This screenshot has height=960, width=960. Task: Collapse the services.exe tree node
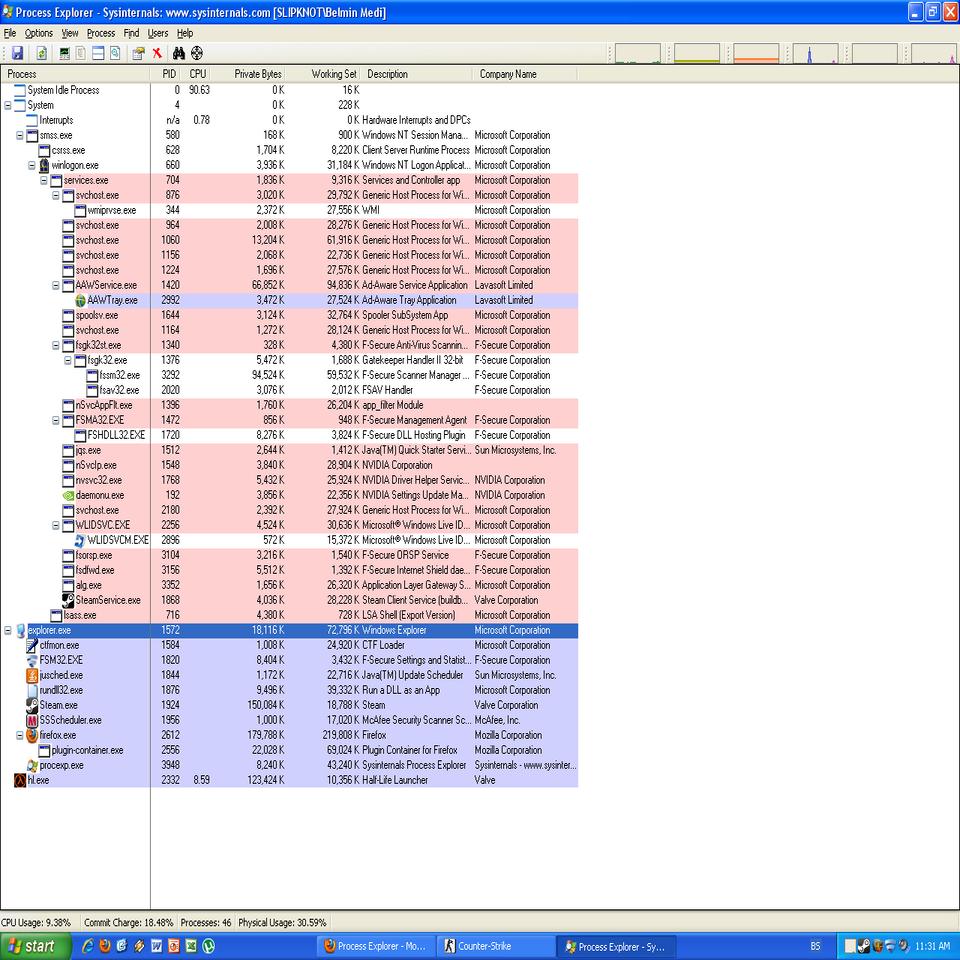tap(44, 181)
